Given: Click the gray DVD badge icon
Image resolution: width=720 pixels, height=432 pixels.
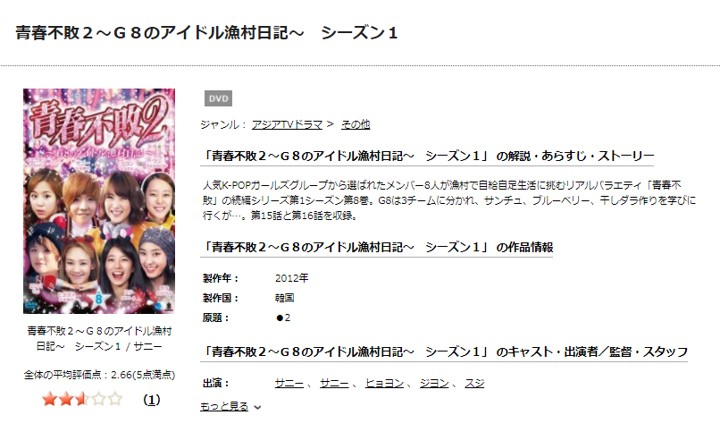Looking at the screenshot, I should (218, 99).
